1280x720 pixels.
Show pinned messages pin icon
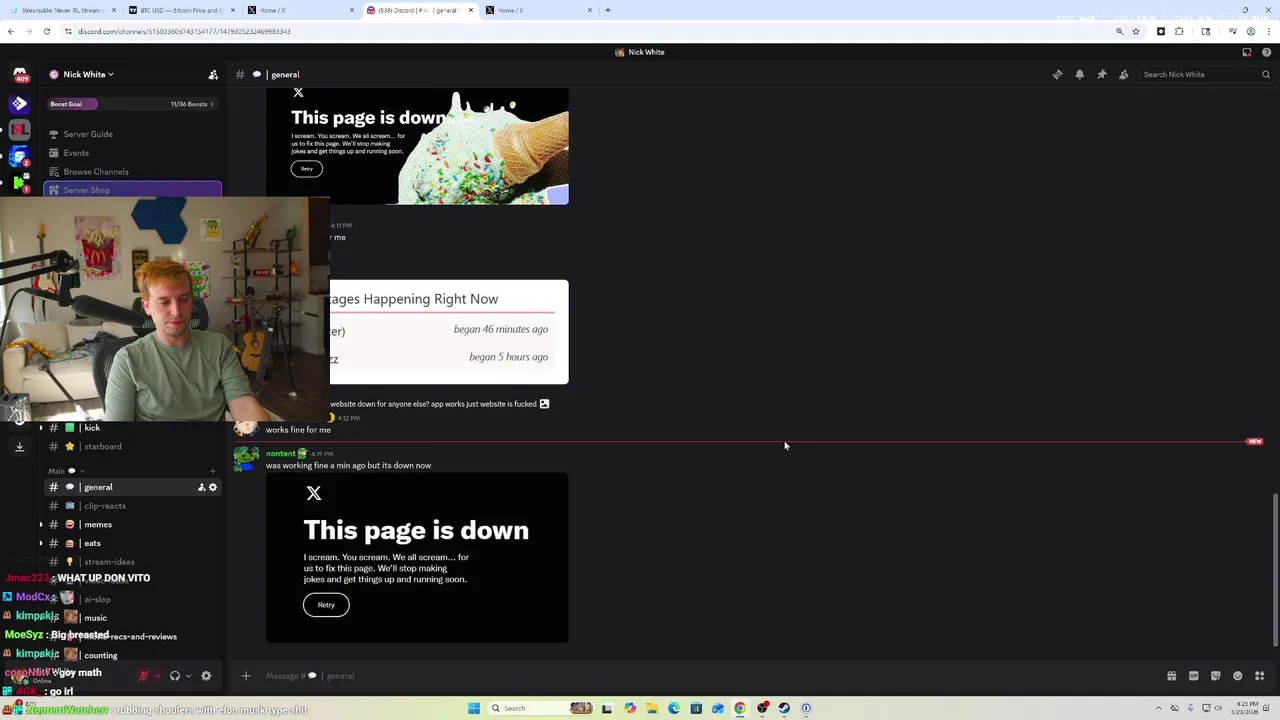tap(1102, 74)
